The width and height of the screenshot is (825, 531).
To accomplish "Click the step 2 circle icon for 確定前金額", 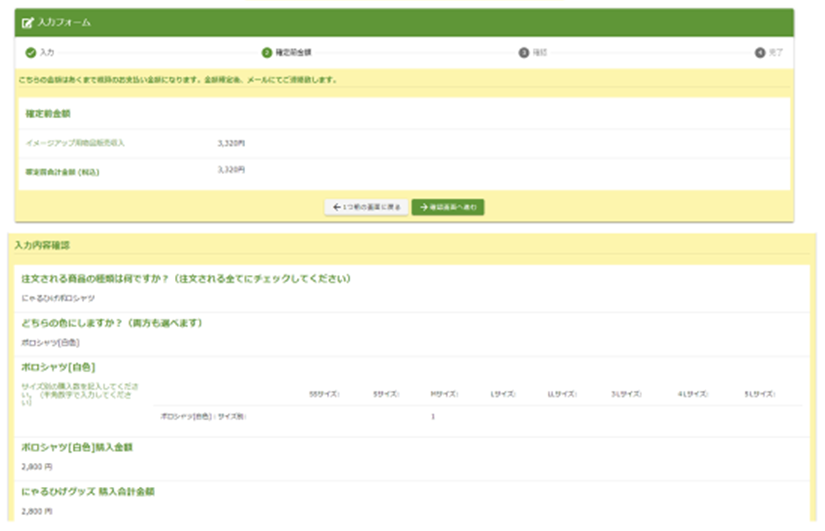I will [x=267, y=53].
